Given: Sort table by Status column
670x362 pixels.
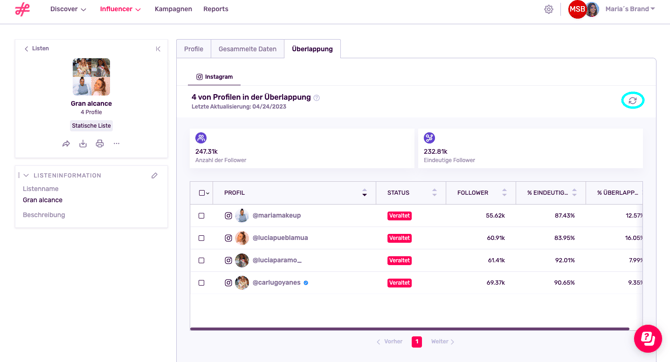Looking at the screenshot, I should point(434,193).
